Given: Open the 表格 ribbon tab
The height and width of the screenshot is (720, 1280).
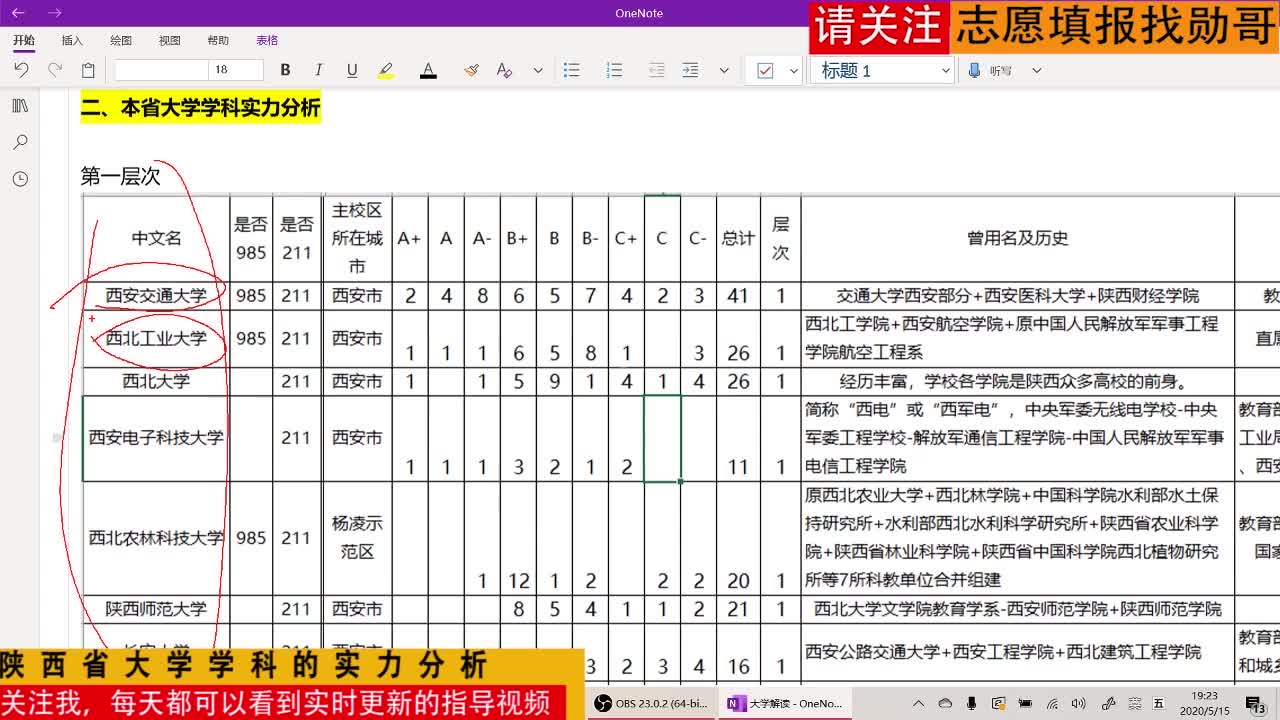Looking at the screenshot, I should click(267, 40).
